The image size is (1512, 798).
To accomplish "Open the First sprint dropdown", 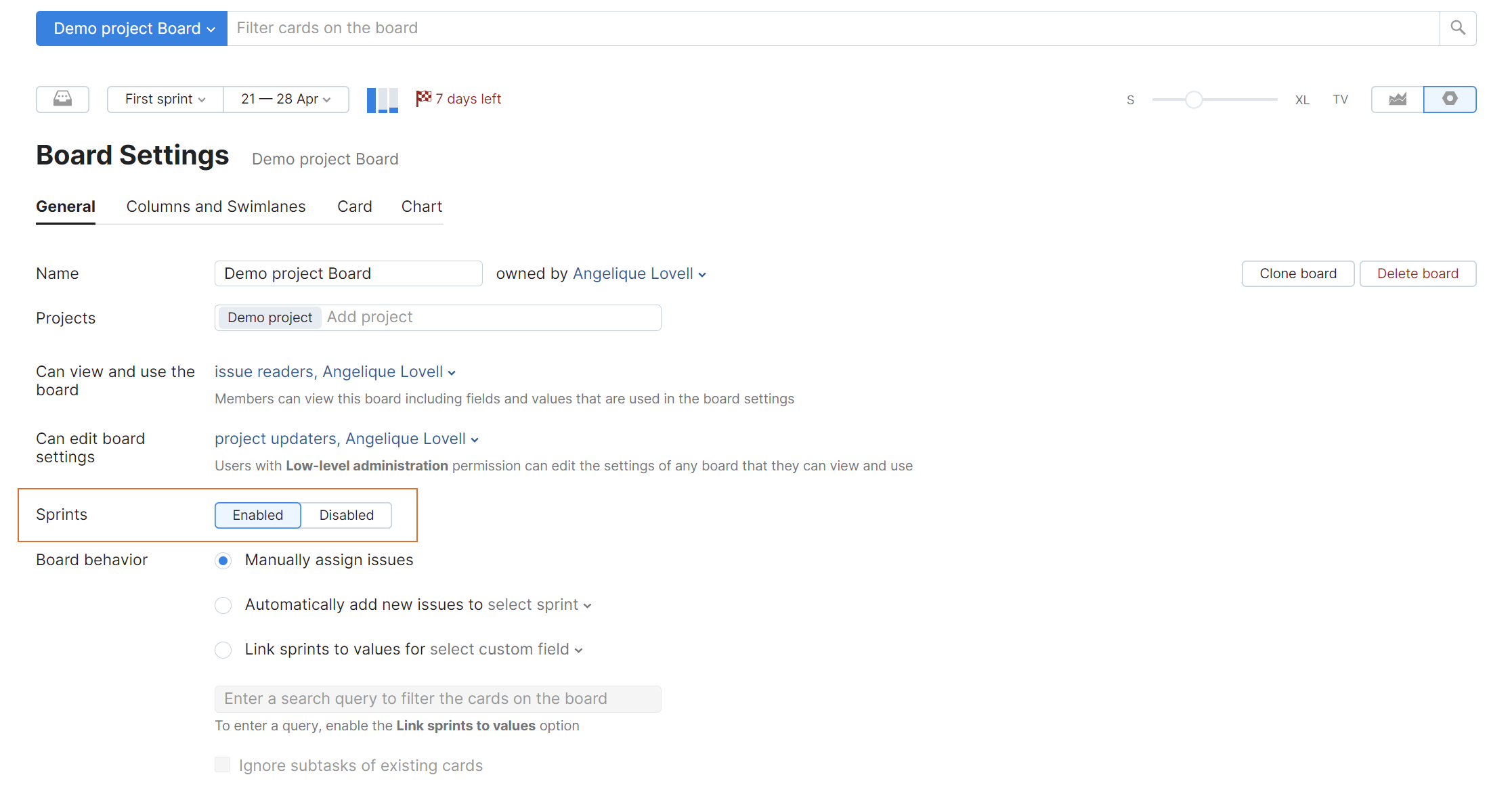I will (x=165, y=99).
